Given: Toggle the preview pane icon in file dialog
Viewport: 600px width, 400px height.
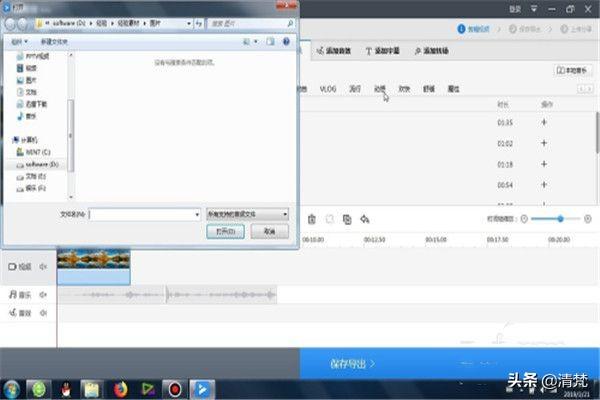Looking at the screenshot, I should pos(271,41).
